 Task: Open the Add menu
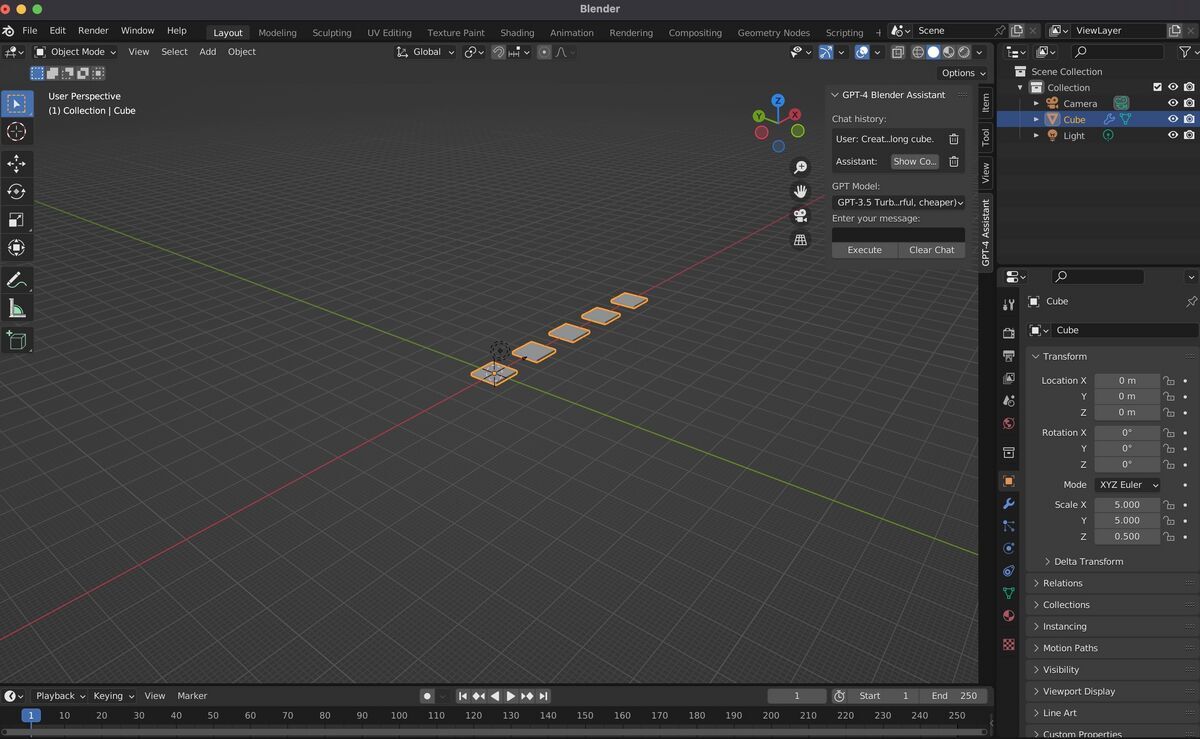click(207, 51)
